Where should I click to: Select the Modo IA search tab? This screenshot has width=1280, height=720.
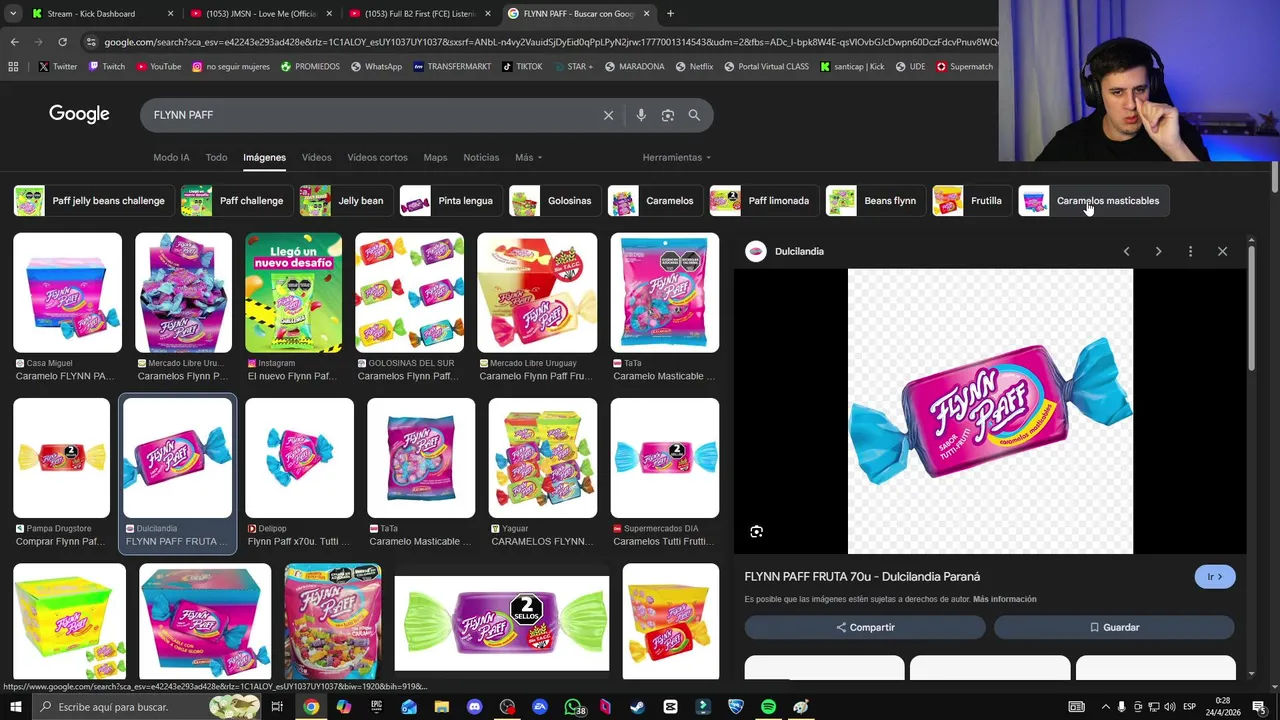[171, 157]
